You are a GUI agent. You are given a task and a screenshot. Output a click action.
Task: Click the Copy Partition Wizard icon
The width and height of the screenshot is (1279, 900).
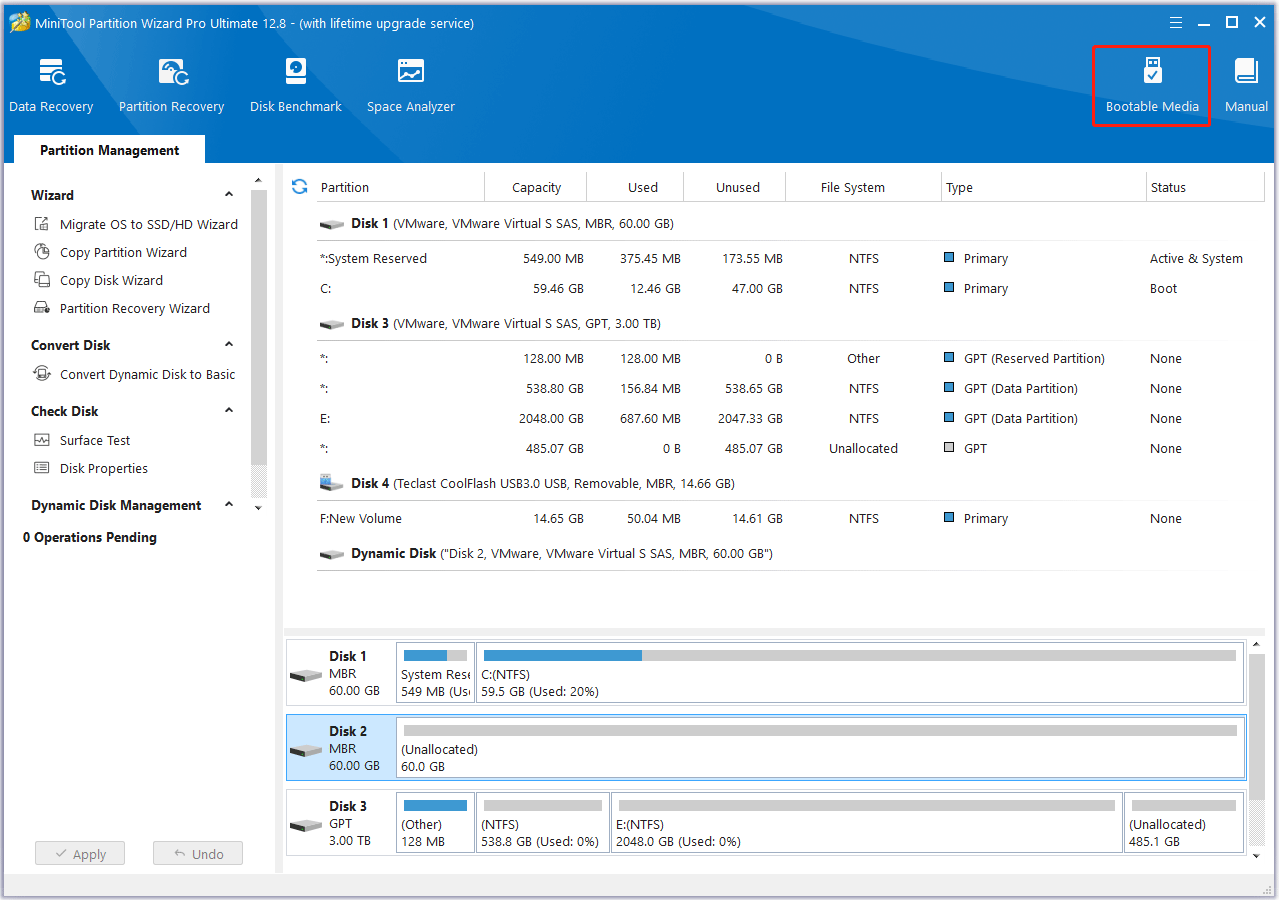tap(42, 252)
